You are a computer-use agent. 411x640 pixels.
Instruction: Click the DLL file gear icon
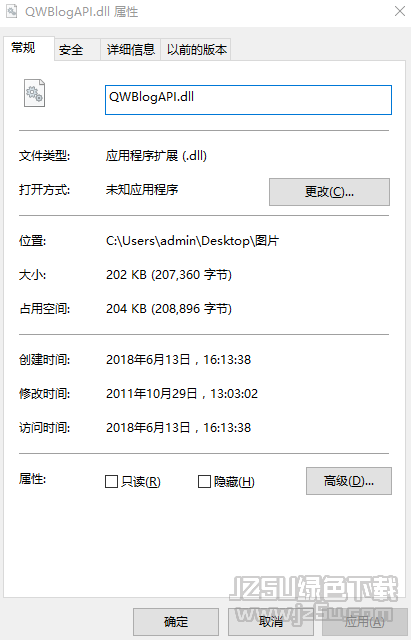click(x=34, y=93)
